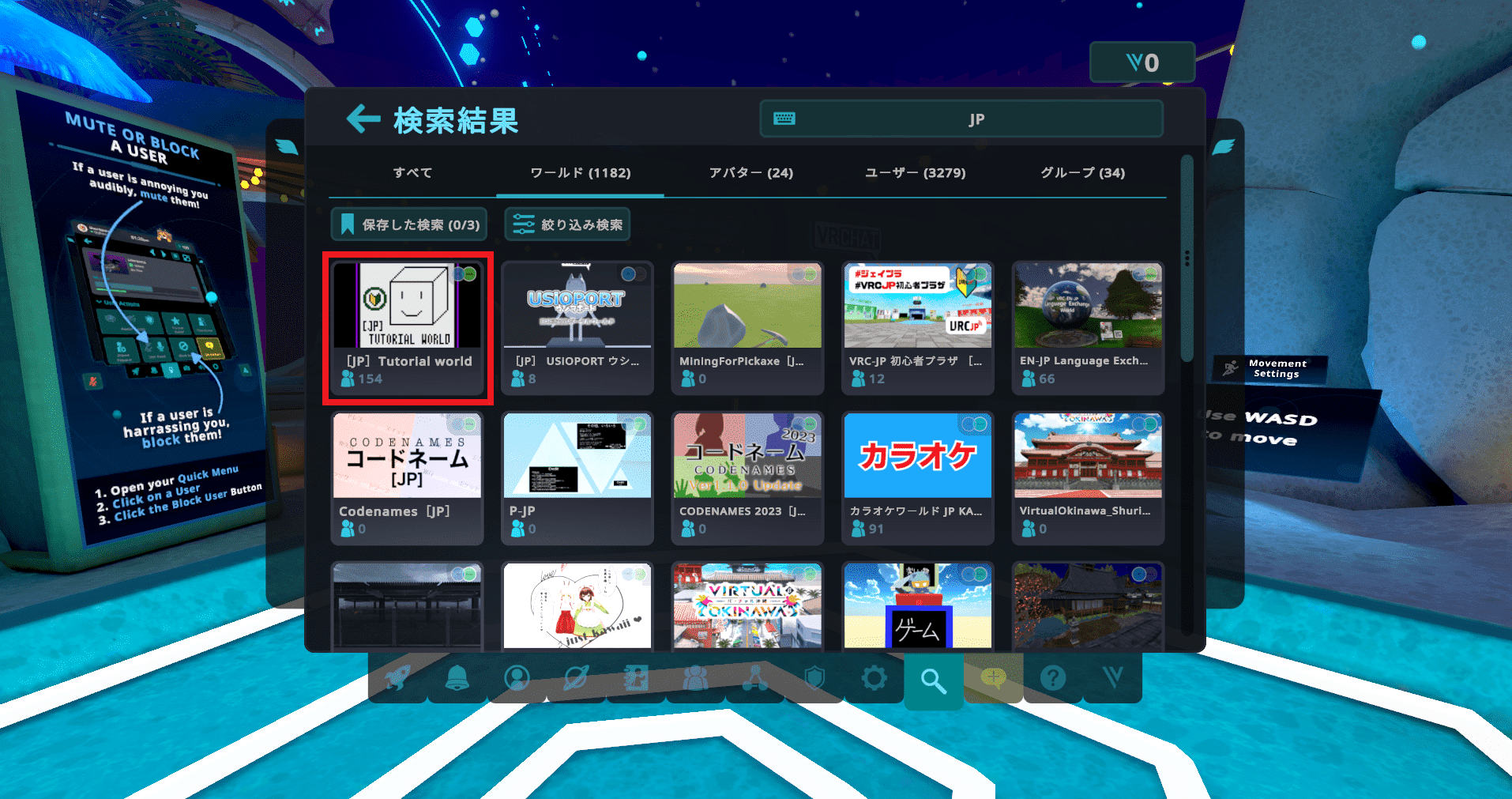The height and width of the screenshot is (799, 1512).
Task: Open the Worlds planet icon
Action: click(x=577, y=678)
